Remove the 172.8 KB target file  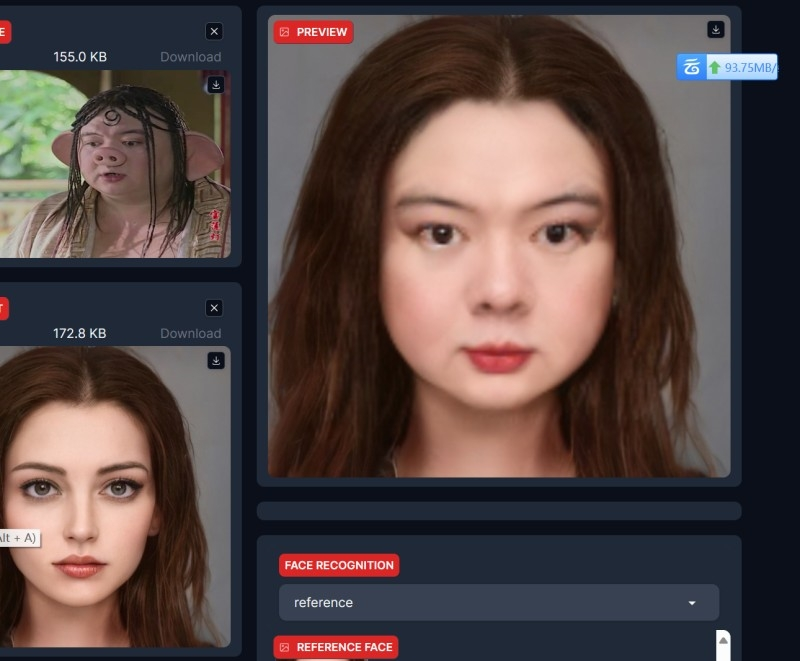tap(214, 308)
